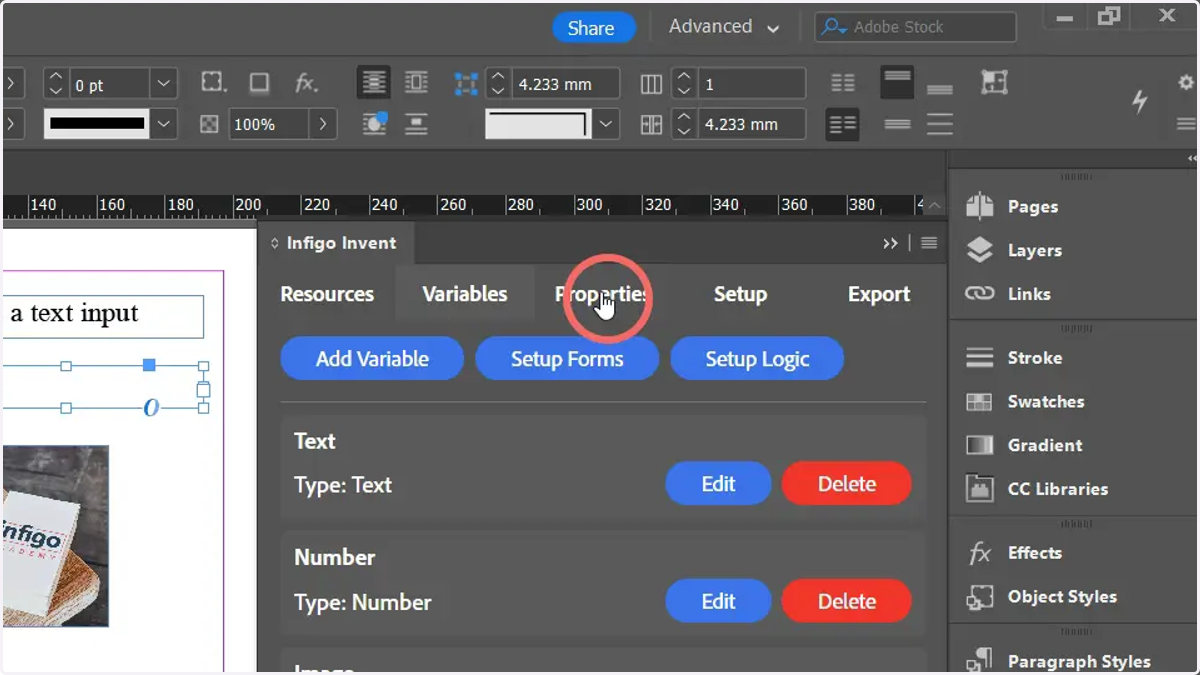The image size is (1200, 675).
Task: Open the CC Libraries panel icon
Action: click(980, 489)
